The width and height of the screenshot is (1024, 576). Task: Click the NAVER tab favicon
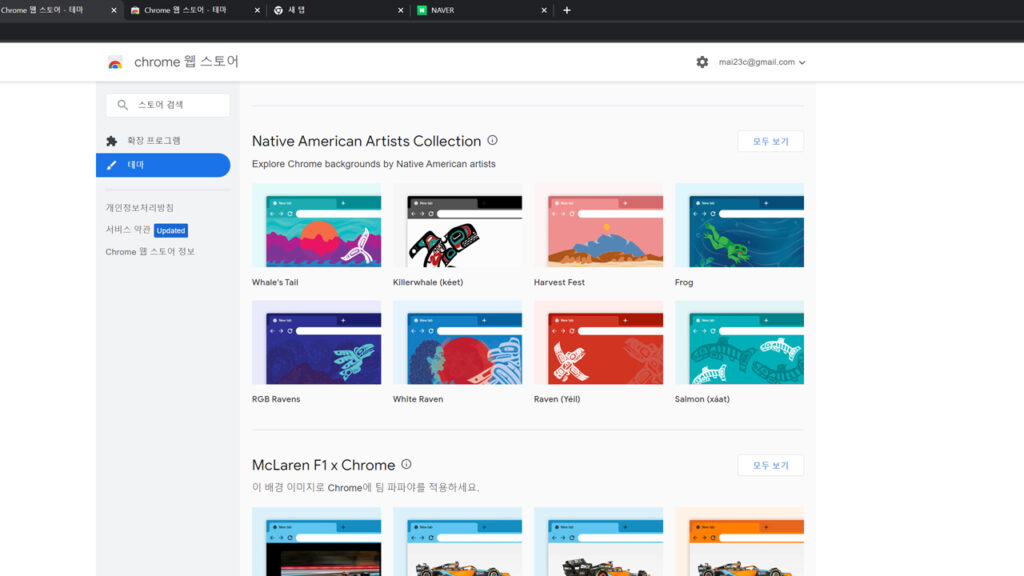pos(422,10)
